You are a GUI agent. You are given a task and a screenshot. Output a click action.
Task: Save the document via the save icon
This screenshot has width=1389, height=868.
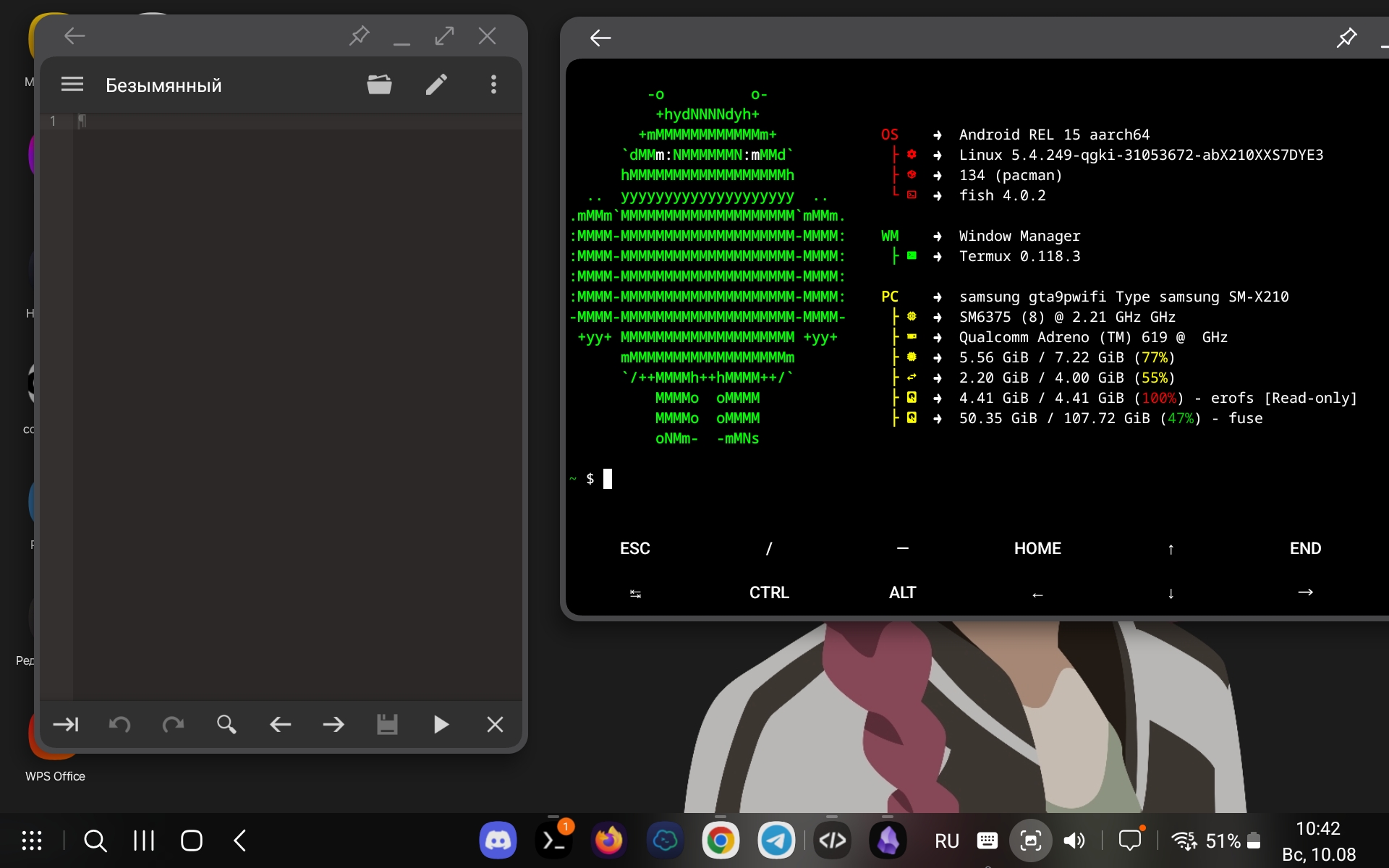pos(388,725)
